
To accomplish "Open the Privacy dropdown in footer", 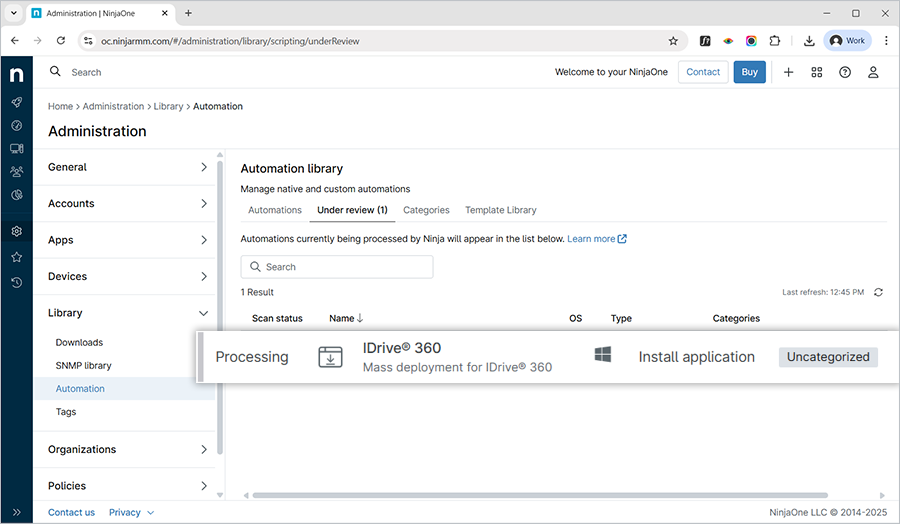I will [x=131, y=512].
